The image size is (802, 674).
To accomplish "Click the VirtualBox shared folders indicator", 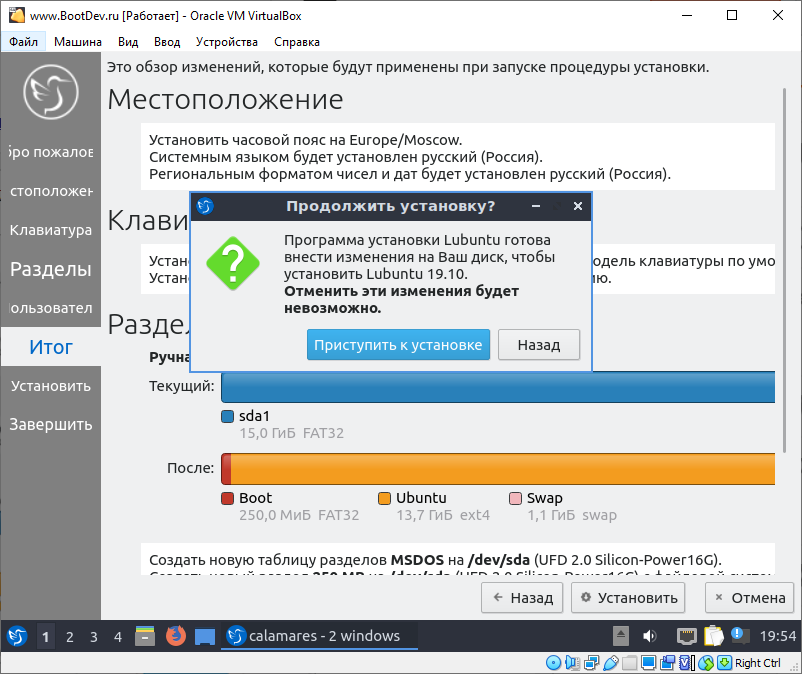I will click(x=630, y=663).
